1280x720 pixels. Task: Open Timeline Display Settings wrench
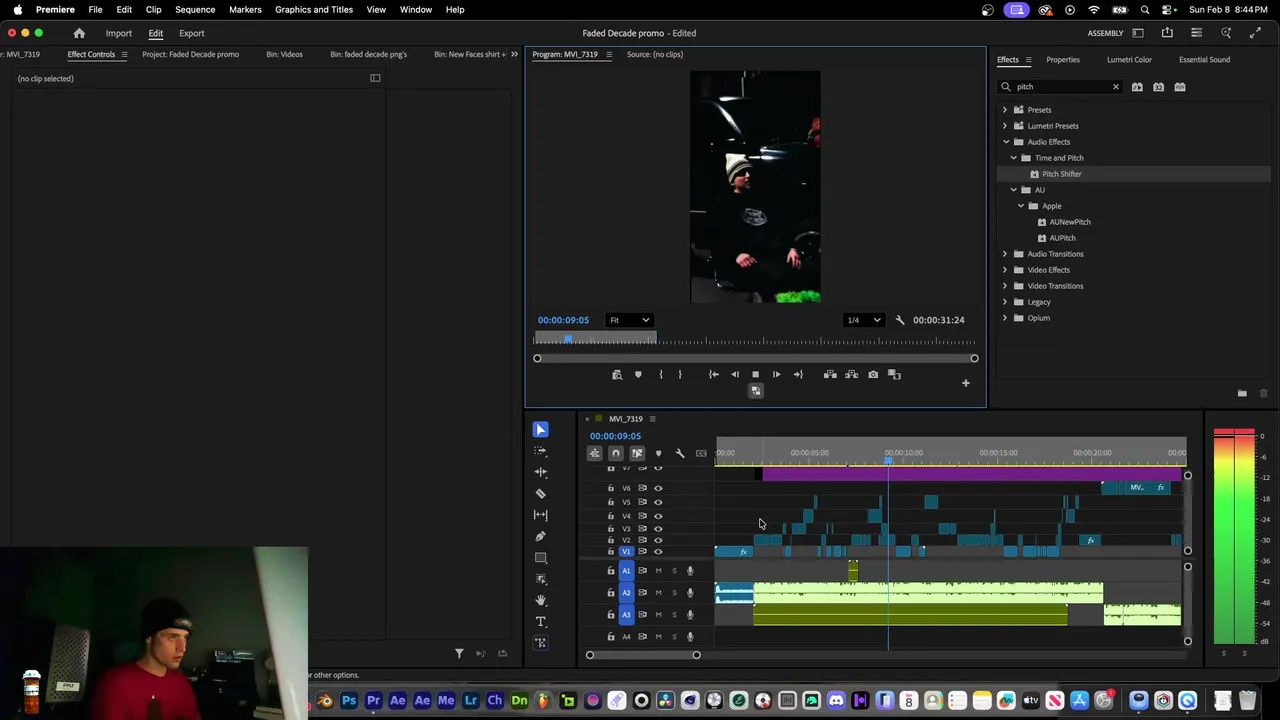(680, 453)
